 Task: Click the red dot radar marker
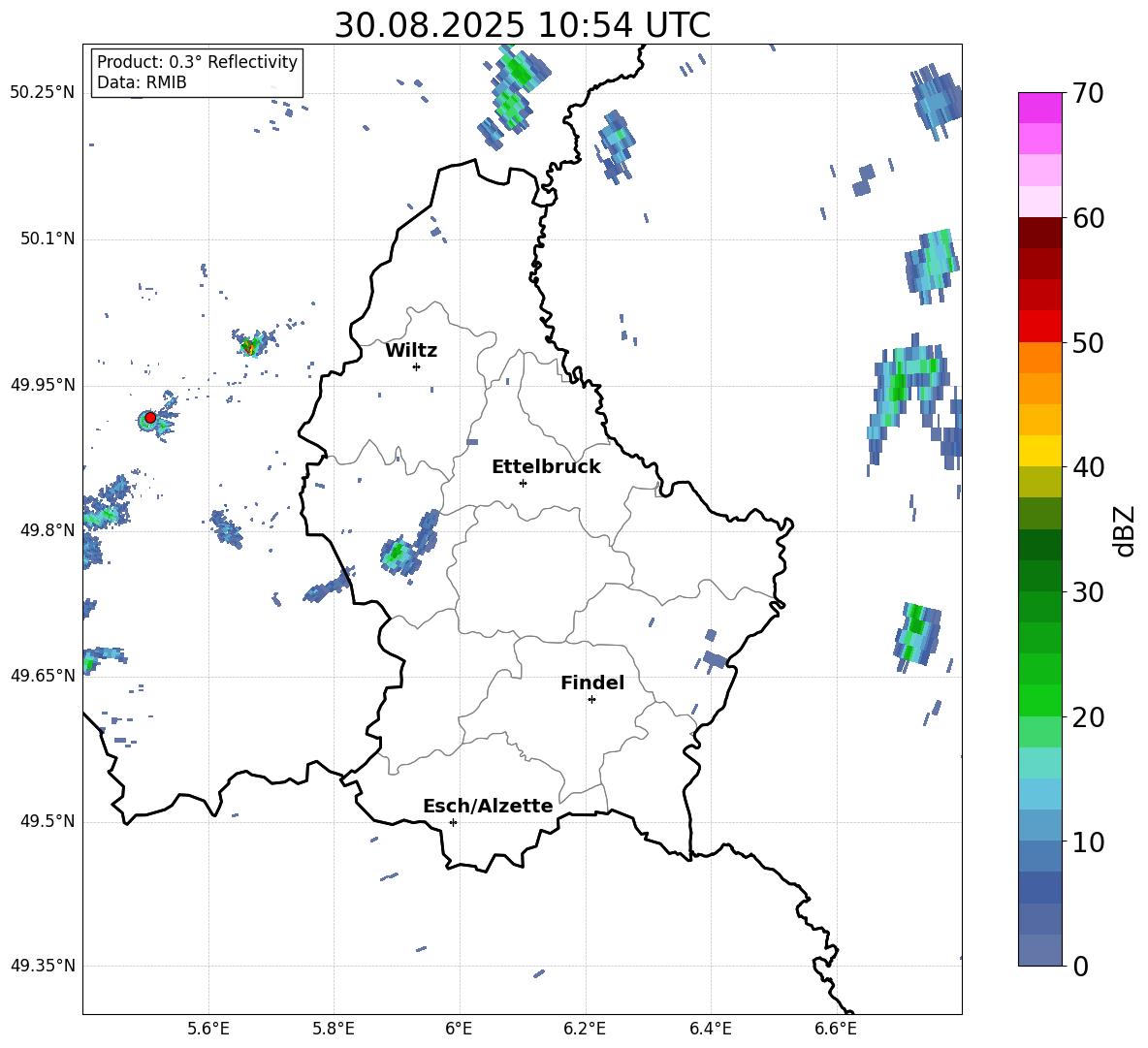point(150,417)
